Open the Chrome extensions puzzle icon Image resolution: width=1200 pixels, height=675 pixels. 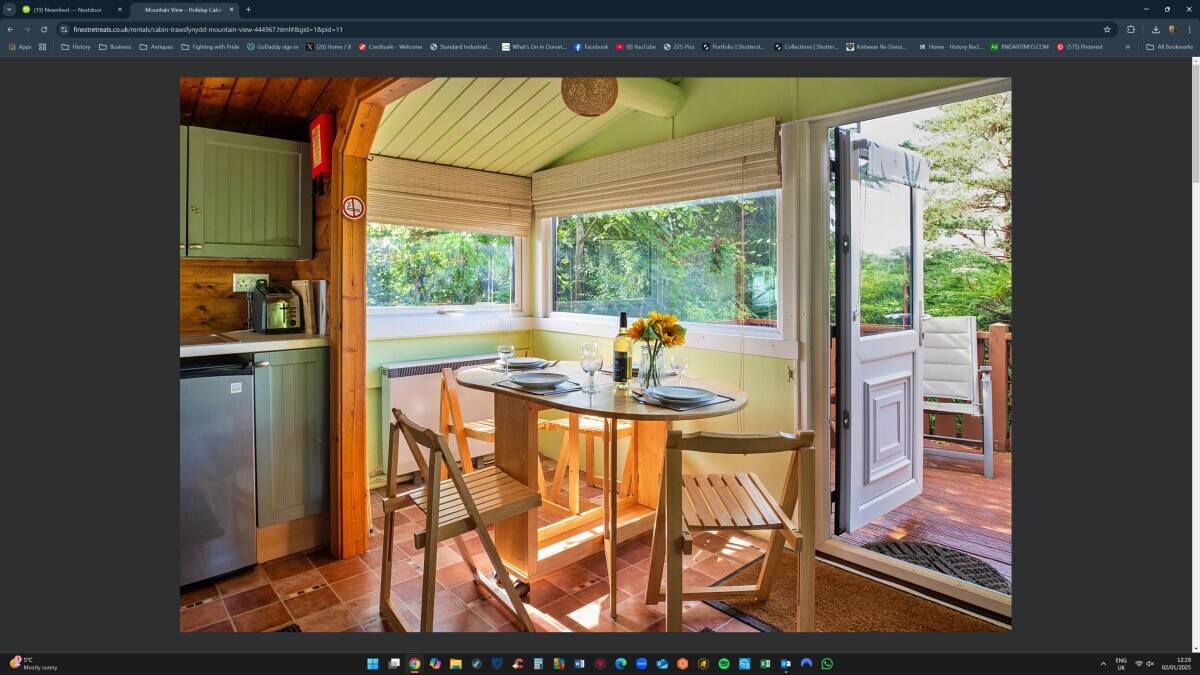coord(1131,29)
